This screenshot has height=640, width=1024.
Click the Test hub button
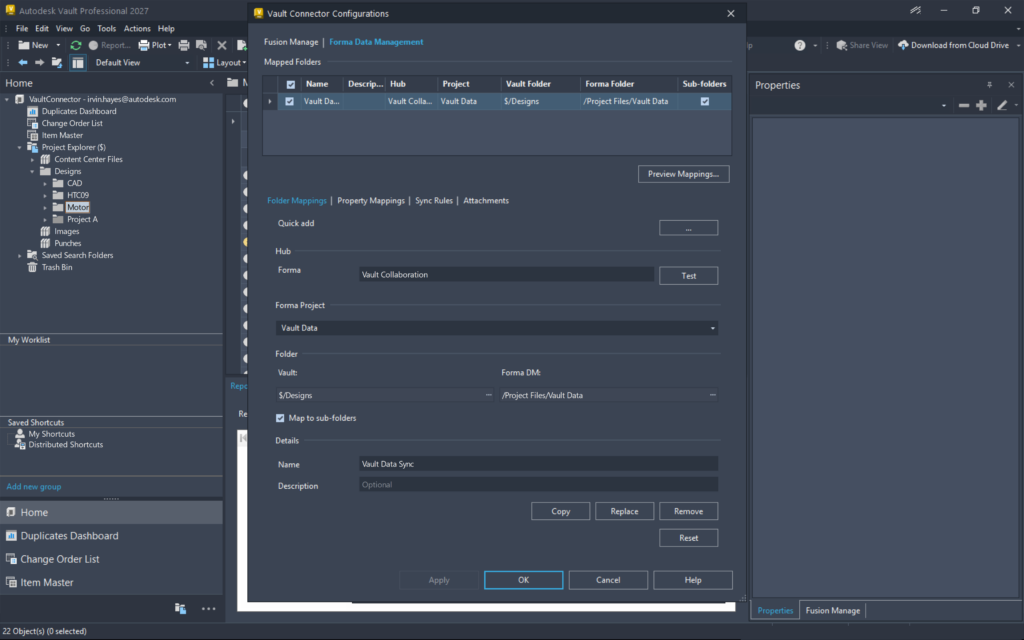pos(688,276)
